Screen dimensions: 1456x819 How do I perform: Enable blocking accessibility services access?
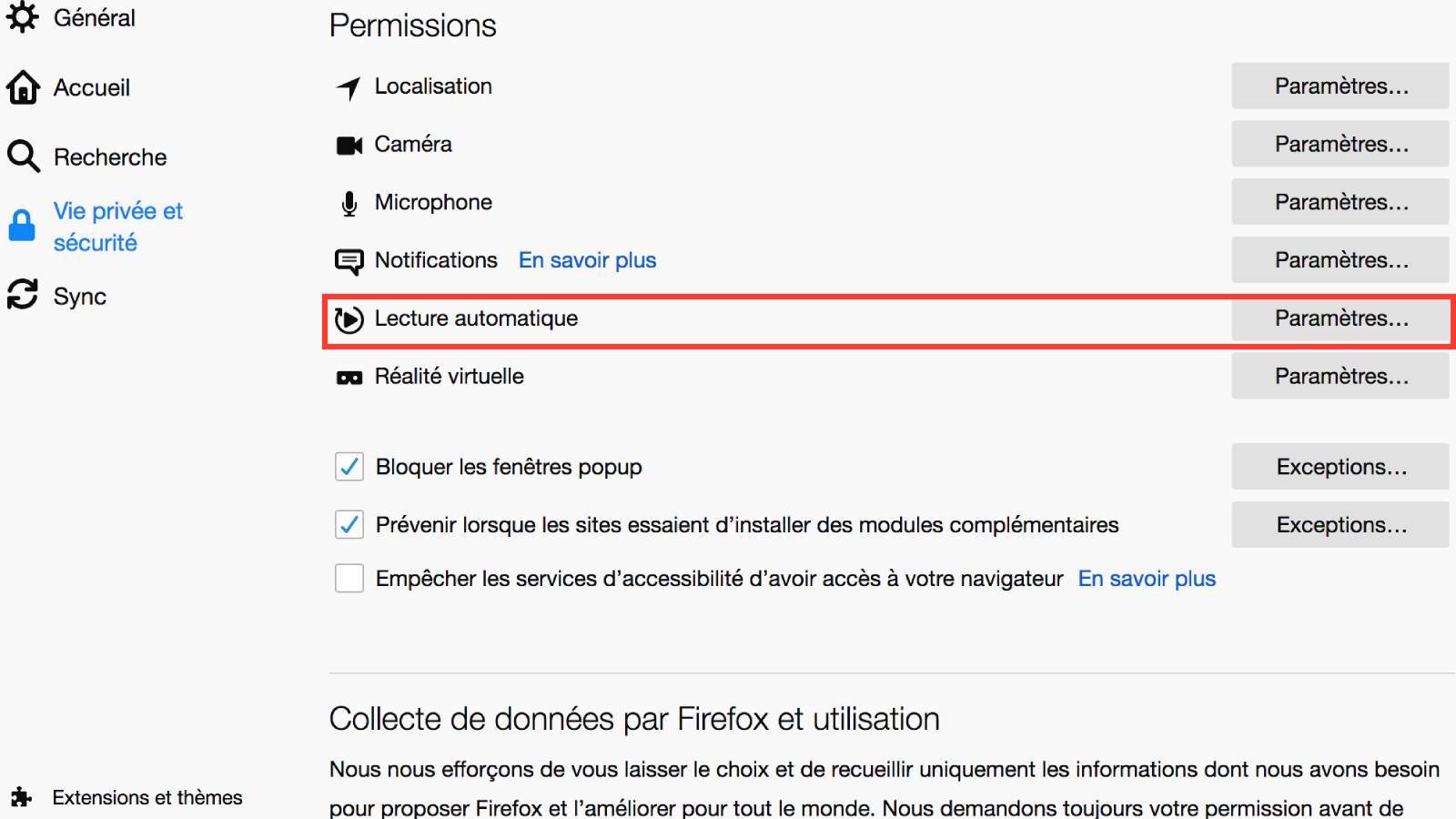349,578
